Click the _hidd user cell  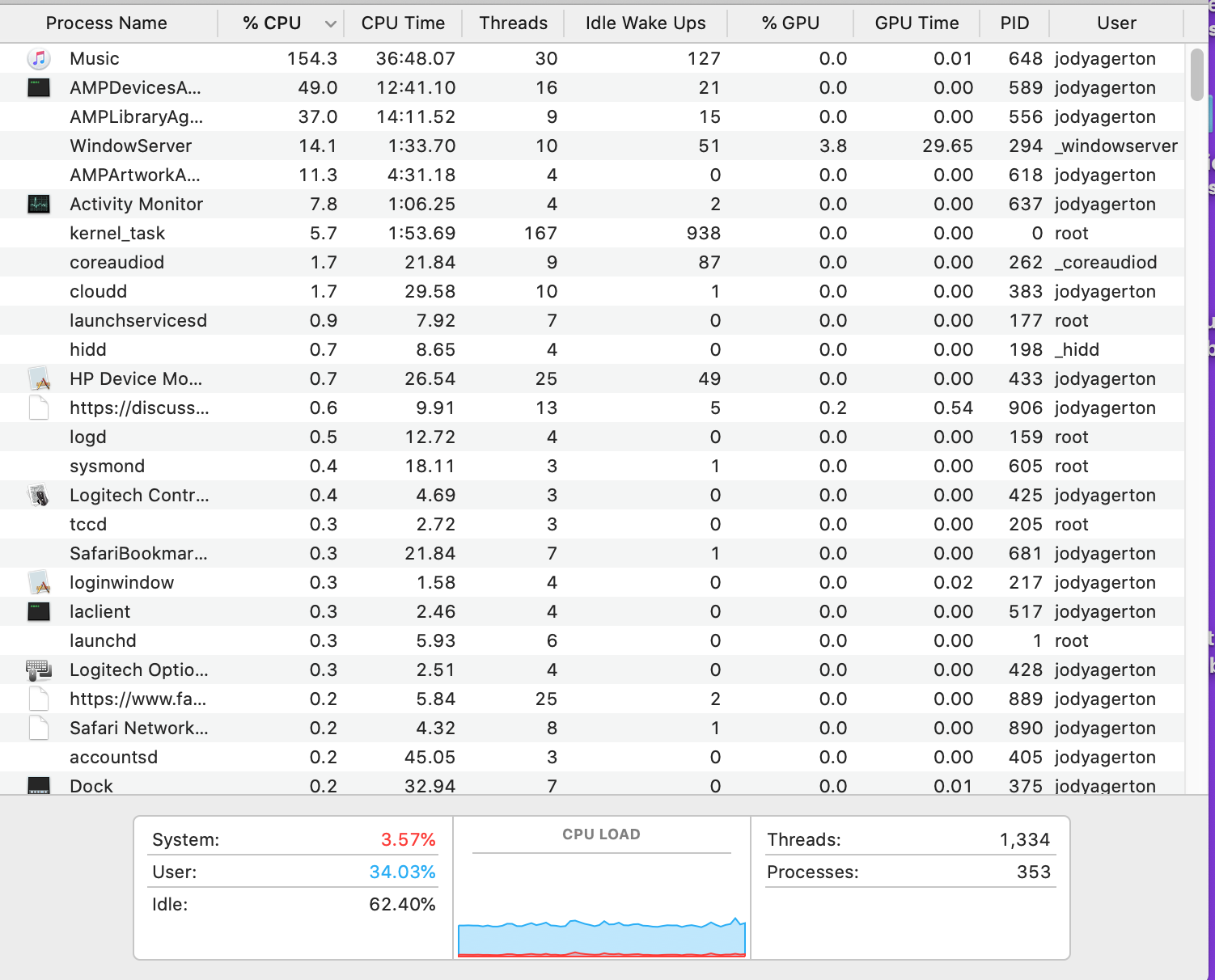tap(1077, 349)
